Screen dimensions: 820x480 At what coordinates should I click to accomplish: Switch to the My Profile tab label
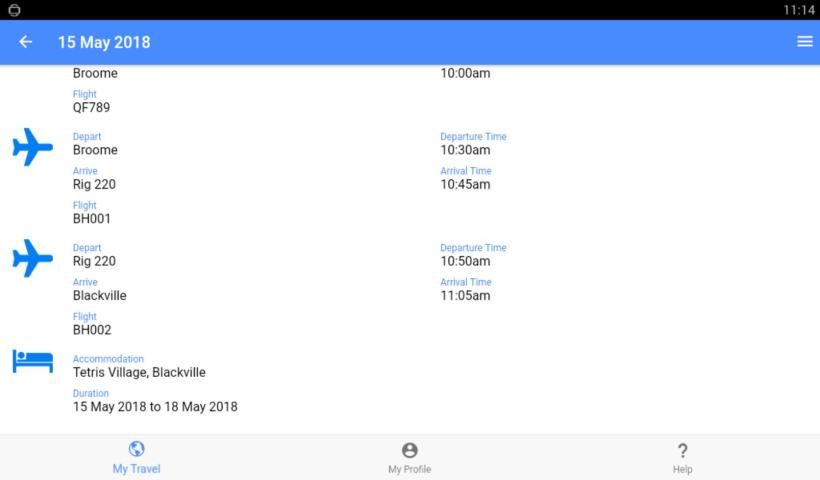(409, 469)
